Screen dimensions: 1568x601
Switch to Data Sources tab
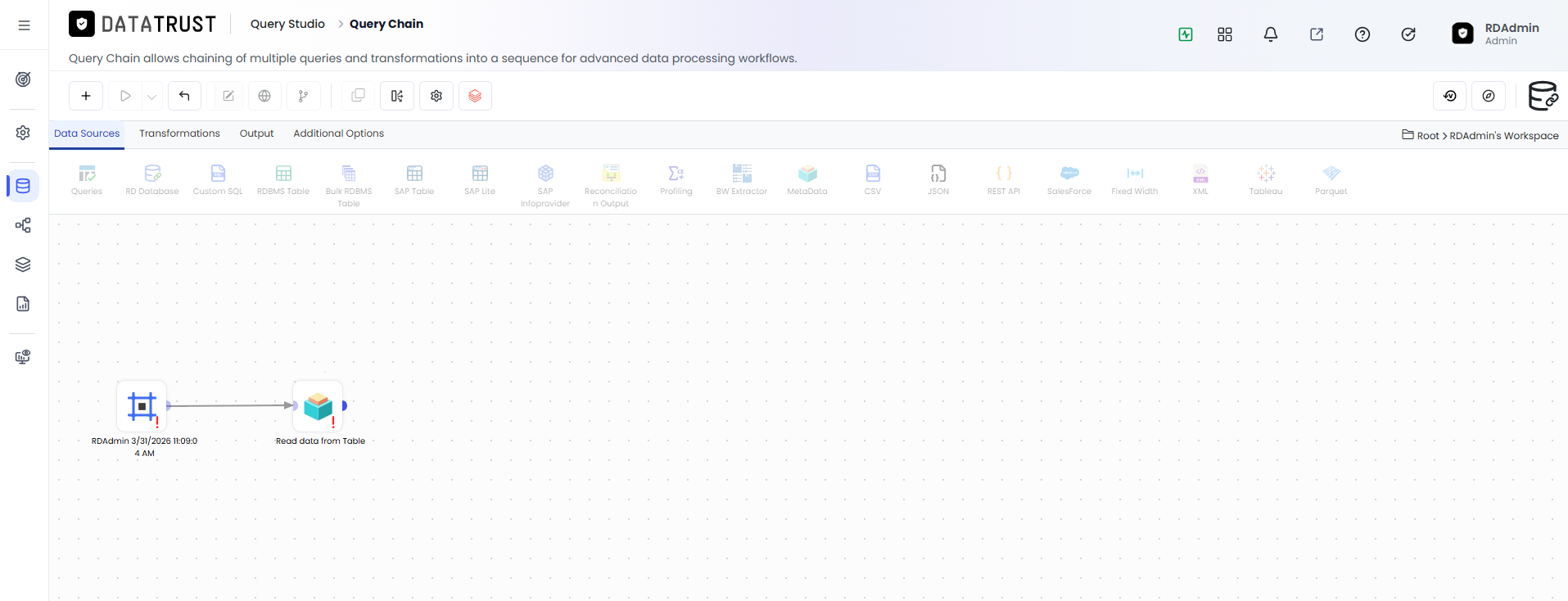click(x=87, y=133)
